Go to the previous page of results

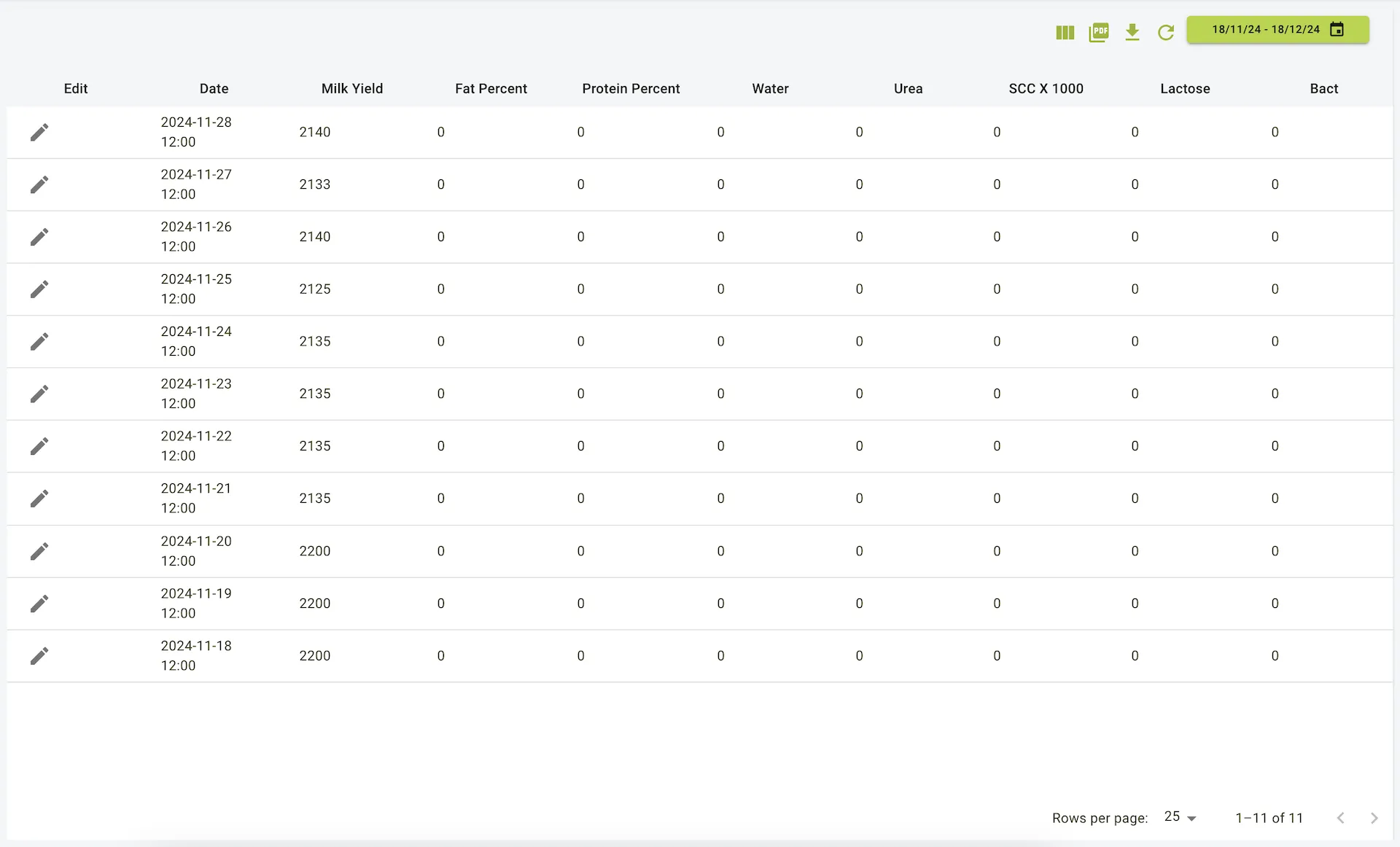point(1340,818)
